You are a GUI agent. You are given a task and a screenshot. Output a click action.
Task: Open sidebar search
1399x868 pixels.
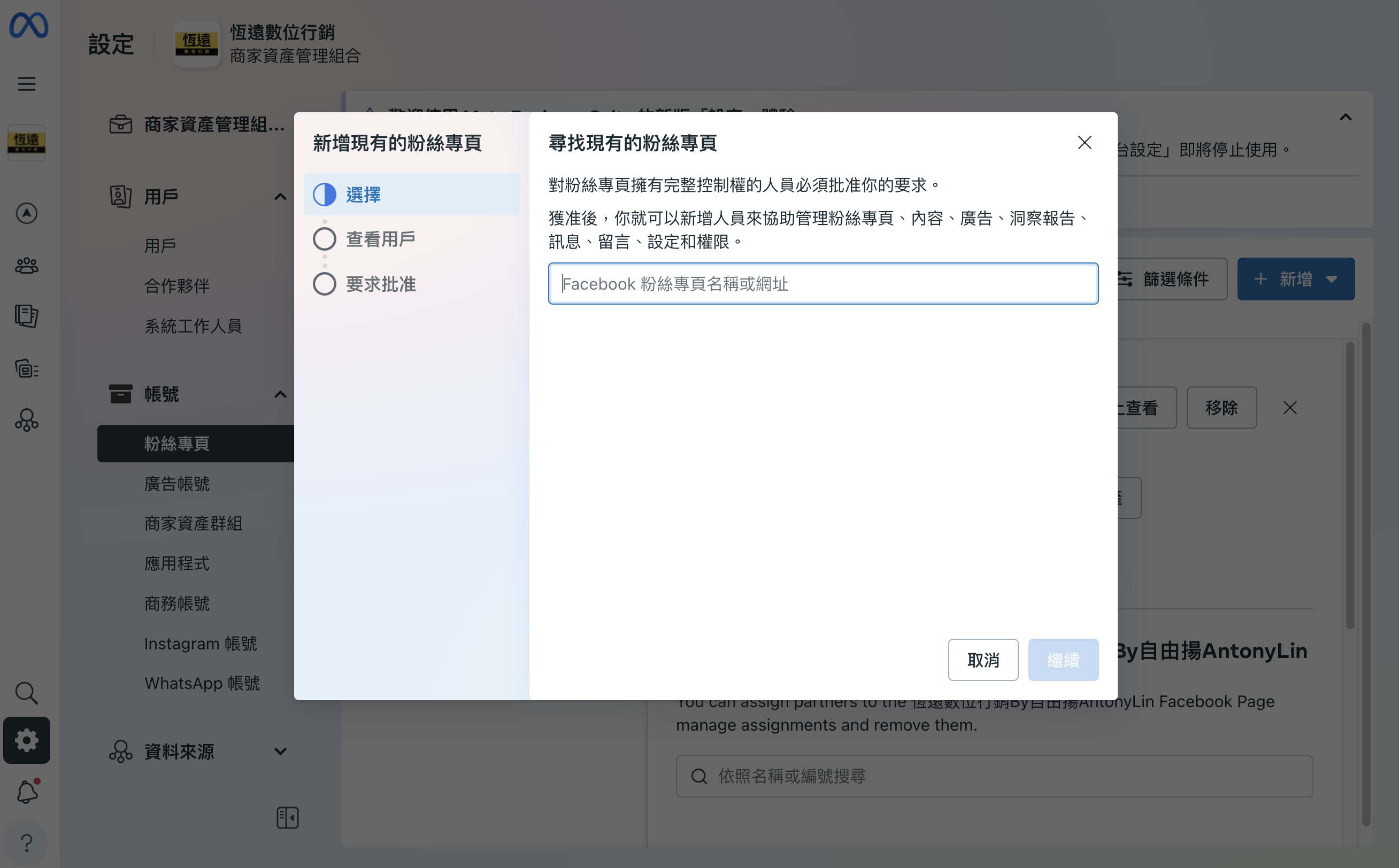[x=26, y=693]
